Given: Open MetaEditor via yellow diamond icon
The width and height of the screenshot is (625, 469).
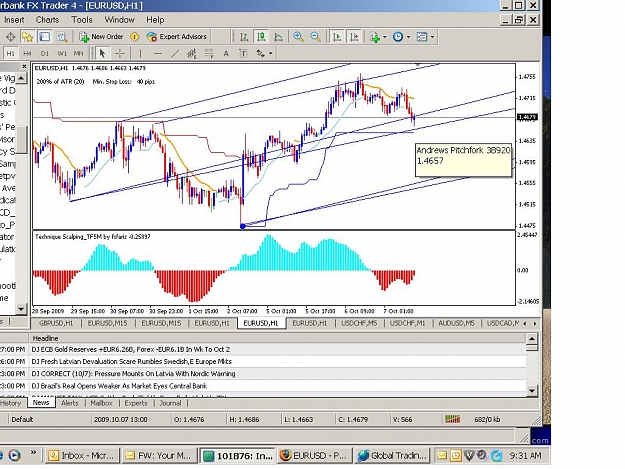Looking at the screenshot, I should tap(135, 37).
